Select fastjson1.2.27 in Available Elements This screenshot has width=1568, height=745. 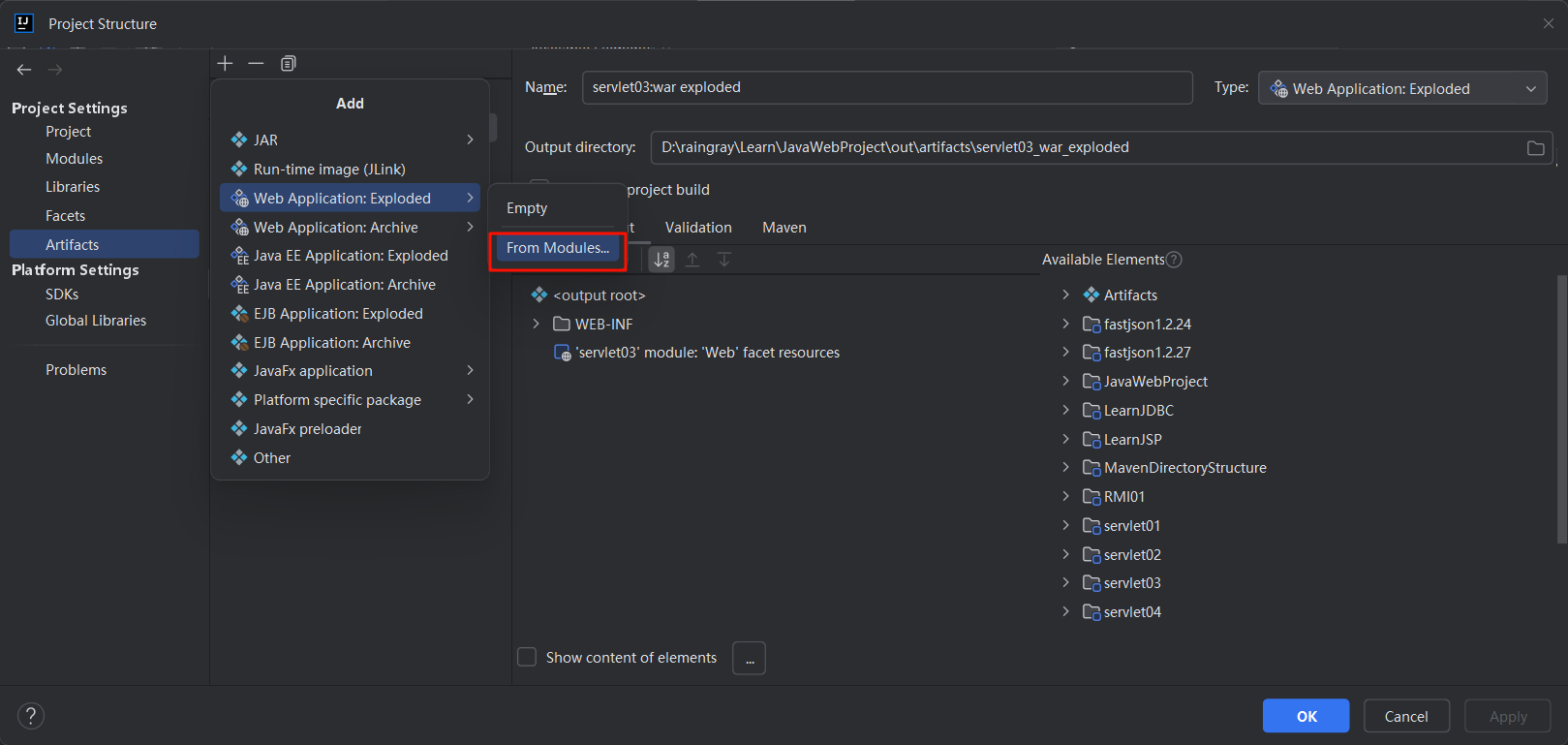[x=1148, y=353]
